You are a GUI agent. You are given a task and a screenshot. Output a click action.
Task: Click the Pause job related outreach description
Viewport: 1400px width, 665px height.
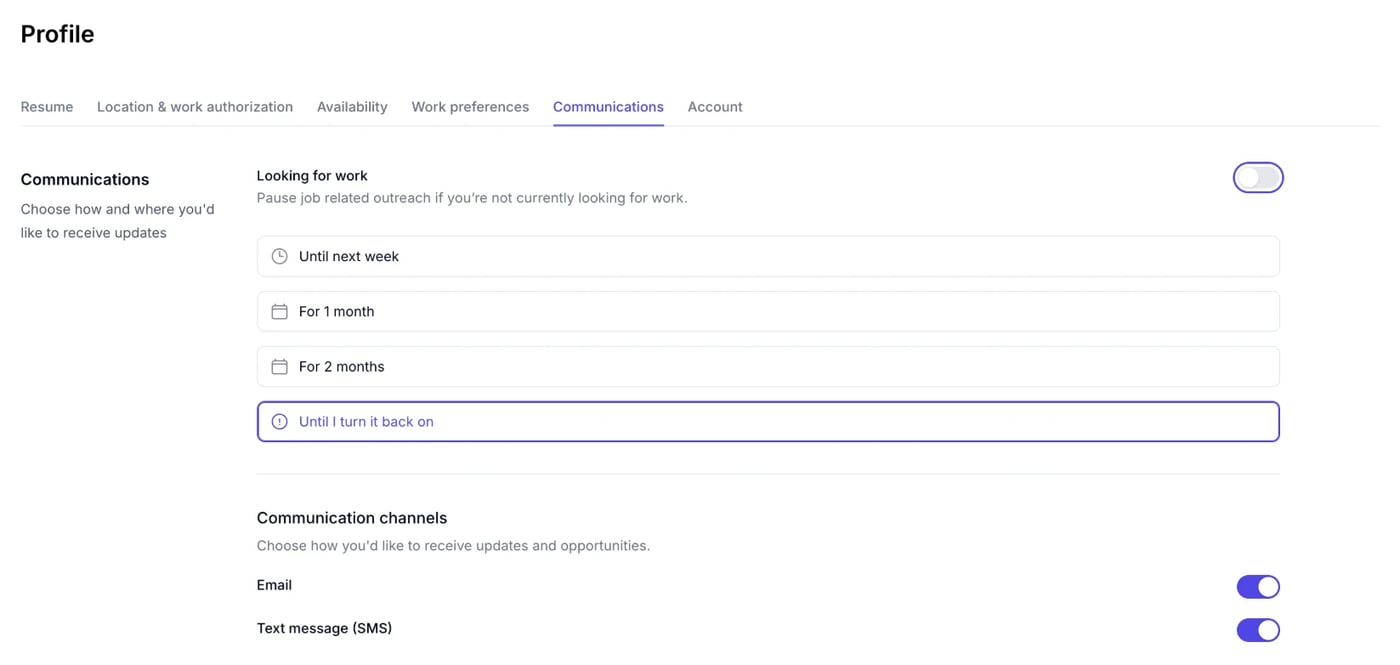point(472,198)
